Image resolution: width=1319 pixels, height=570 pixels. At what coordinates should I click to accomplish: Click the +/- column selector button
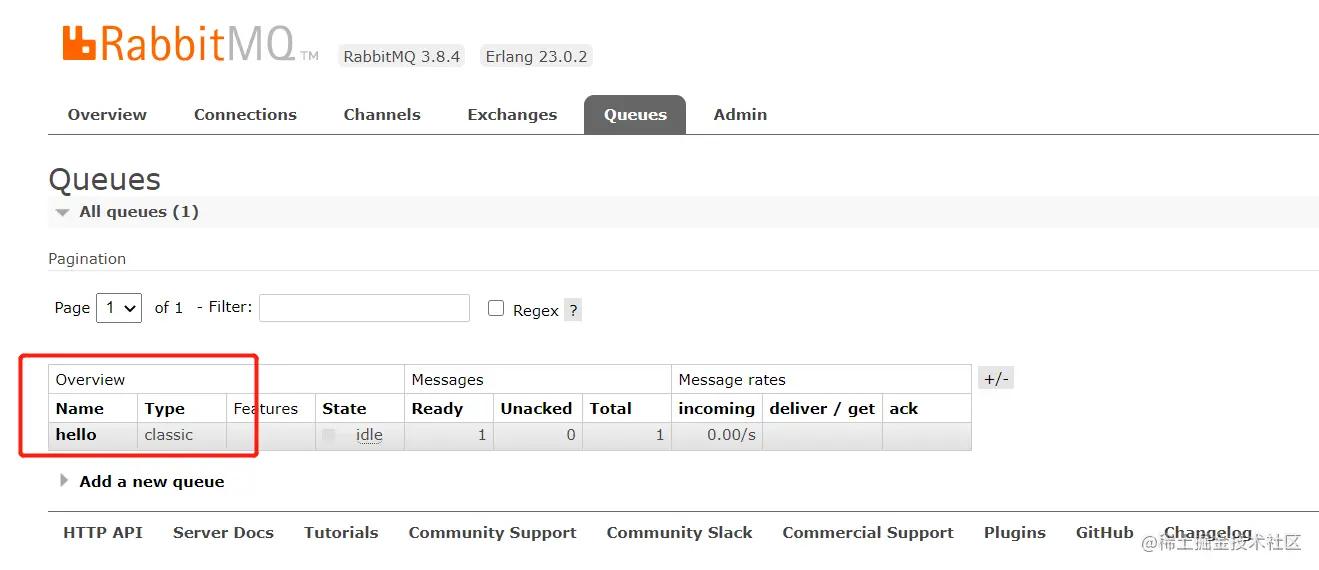pos(996,378)
